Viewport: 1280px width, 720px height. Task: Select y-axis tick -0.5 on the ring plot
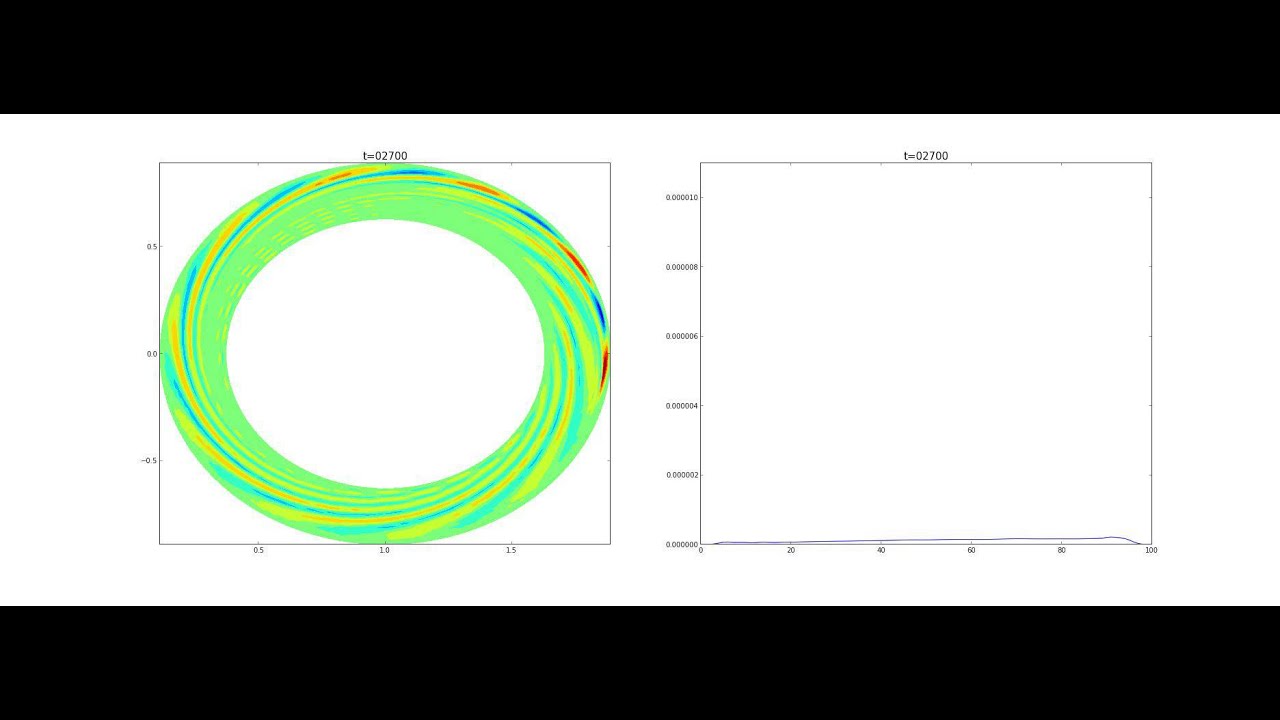150,461
